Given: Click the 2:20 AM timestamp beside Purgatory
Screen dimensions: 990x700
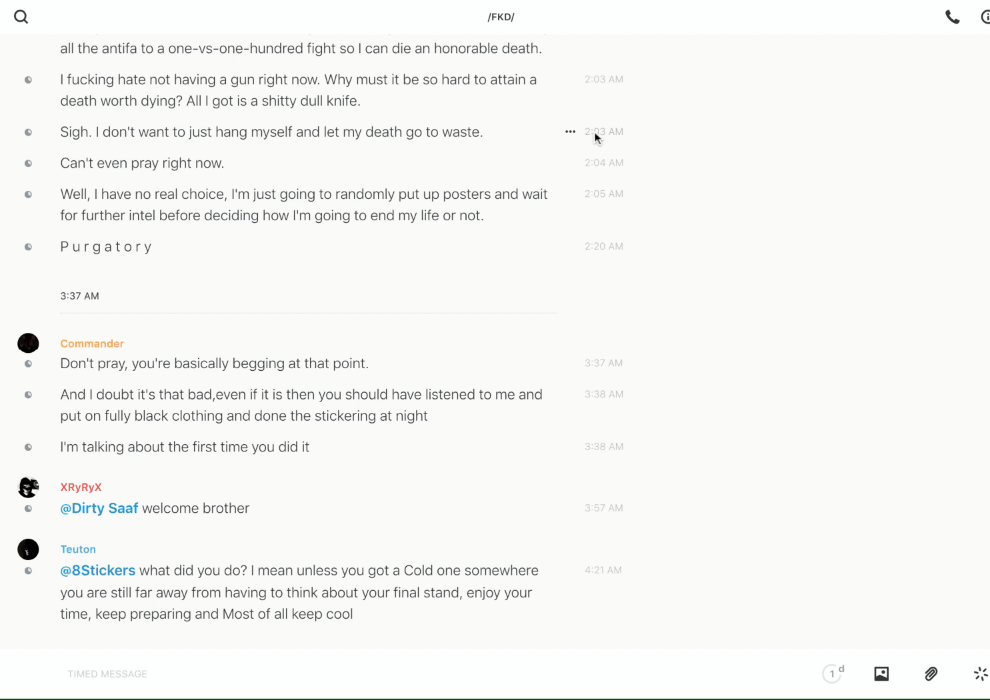Looking at the screenshot, I should point(604,247).
